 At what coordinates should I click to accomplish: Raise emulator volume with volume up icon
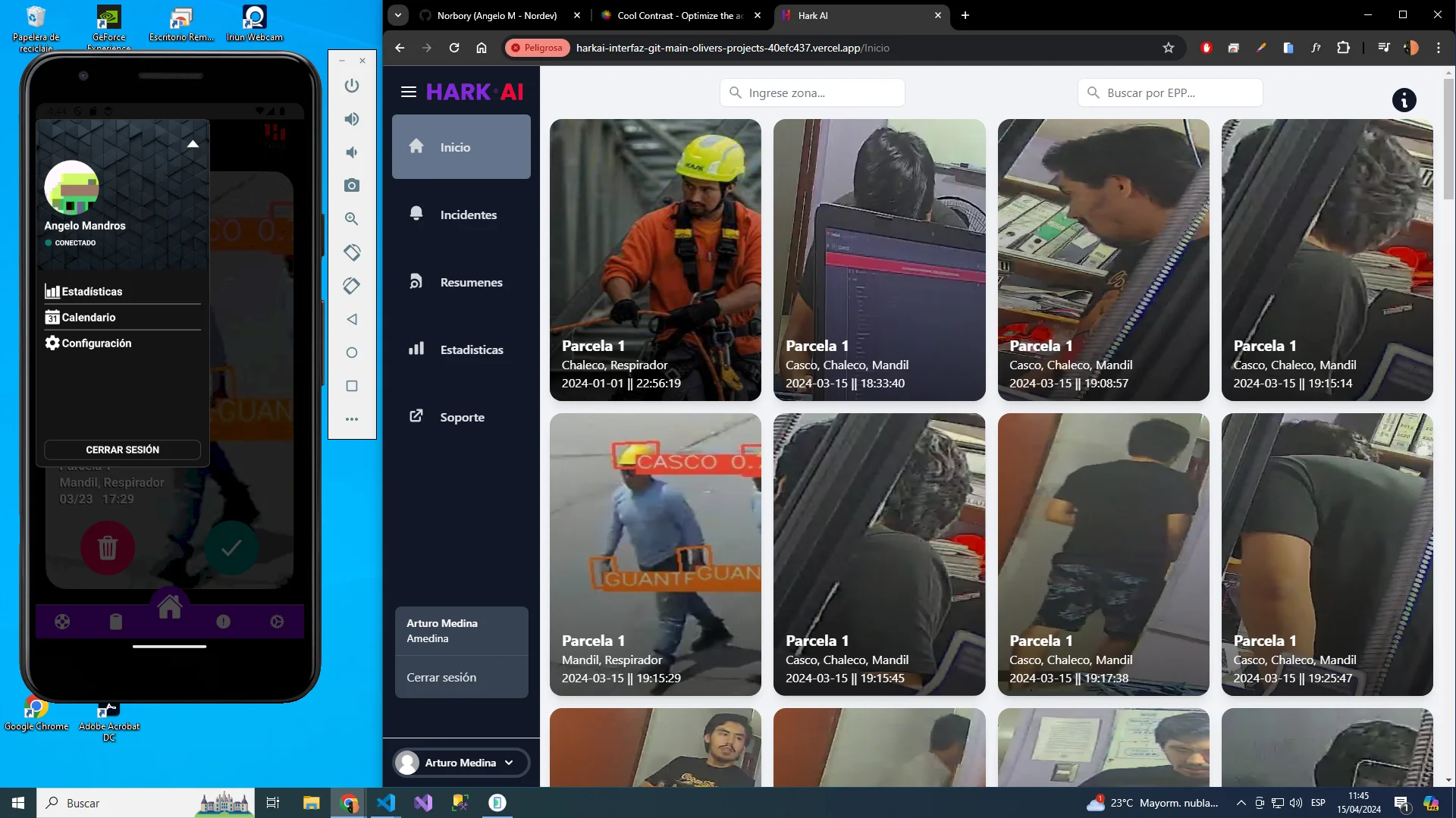tap(352, 119)
